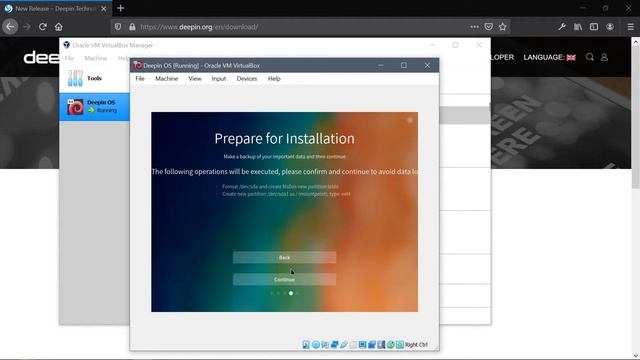
Task: Reload the page in Firefox
Action: coord(42,27)
